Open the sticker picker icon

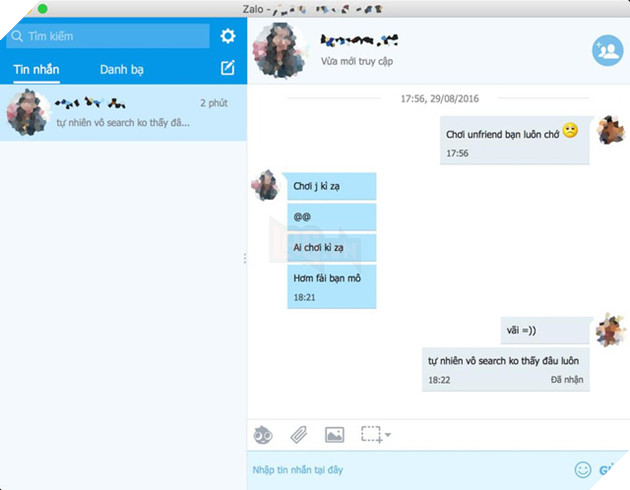(263, 434)
